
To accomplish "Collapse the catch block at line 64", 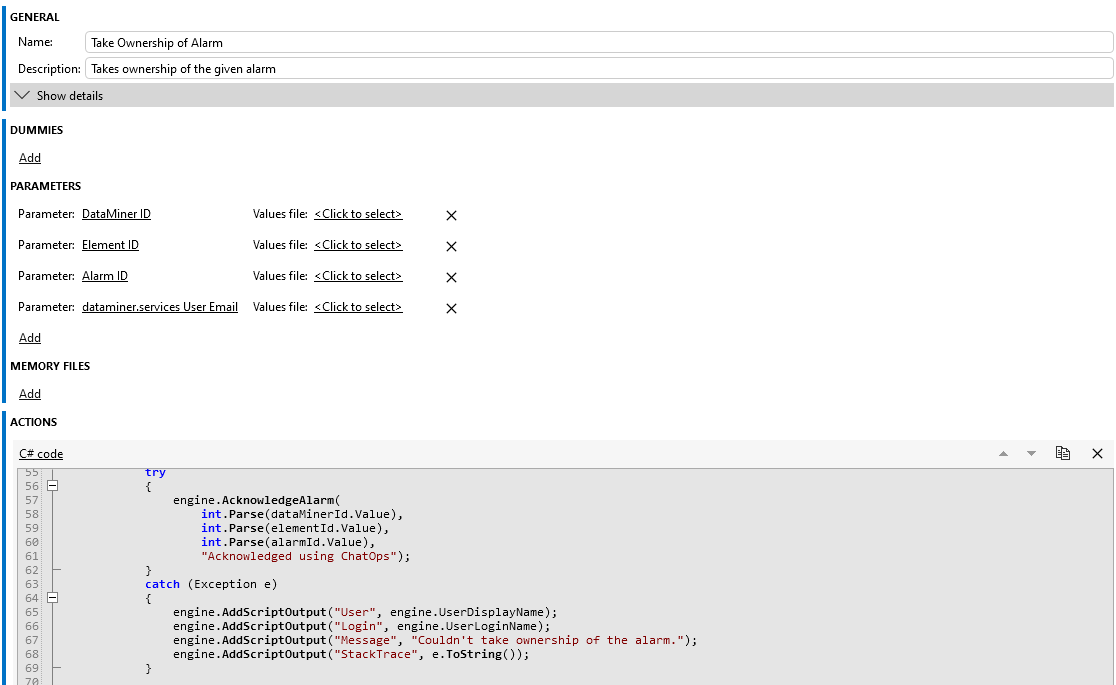I will pyautogui.click(x=53, y=597).
